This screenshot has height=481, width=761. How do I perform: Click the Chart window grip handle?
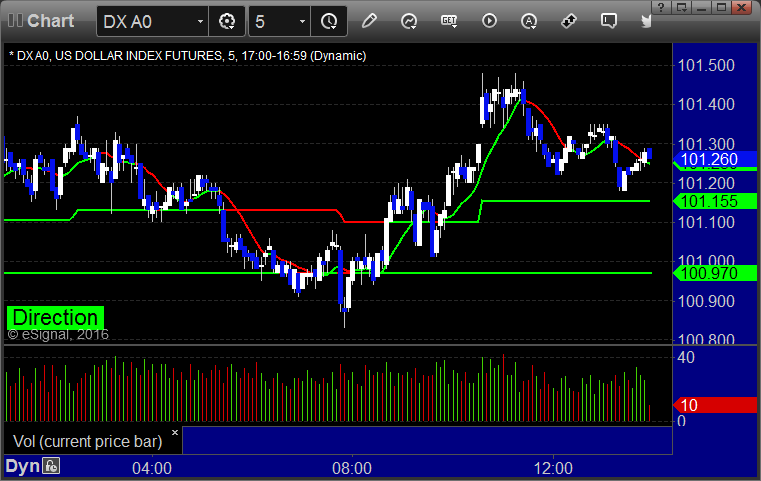(15, 21)
